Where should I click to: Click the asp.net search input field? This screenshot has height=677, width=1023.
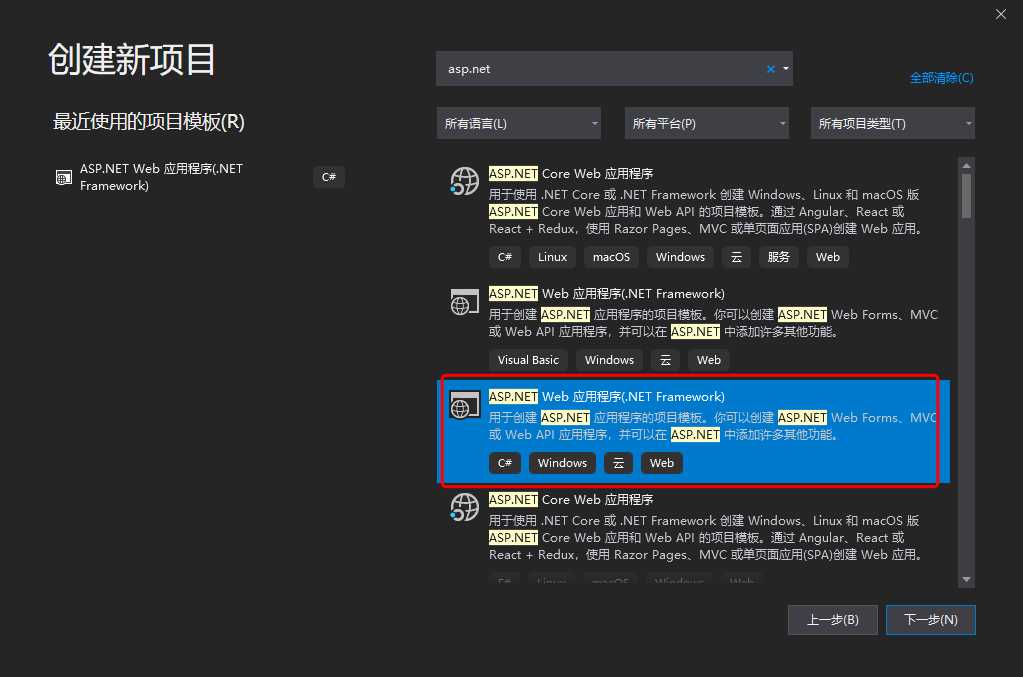pyautogui.click(x=600, y=69)
